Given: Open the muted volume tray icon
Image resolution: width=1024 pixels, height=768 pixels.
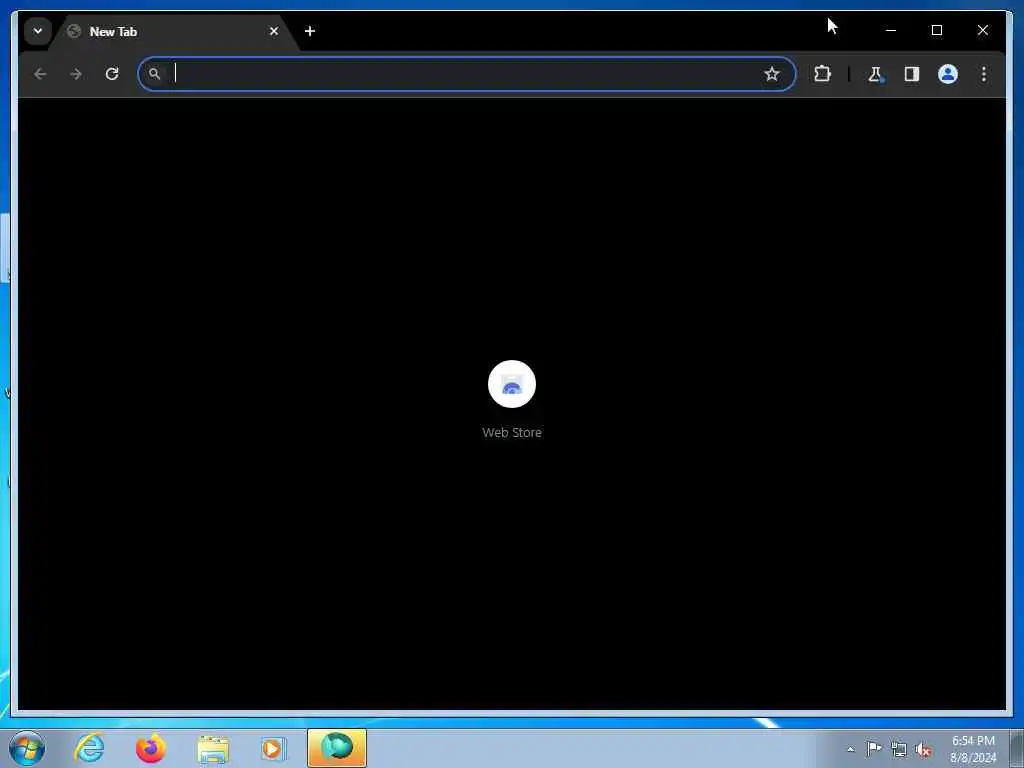Looking at the screenshot, I should point(923,749).
